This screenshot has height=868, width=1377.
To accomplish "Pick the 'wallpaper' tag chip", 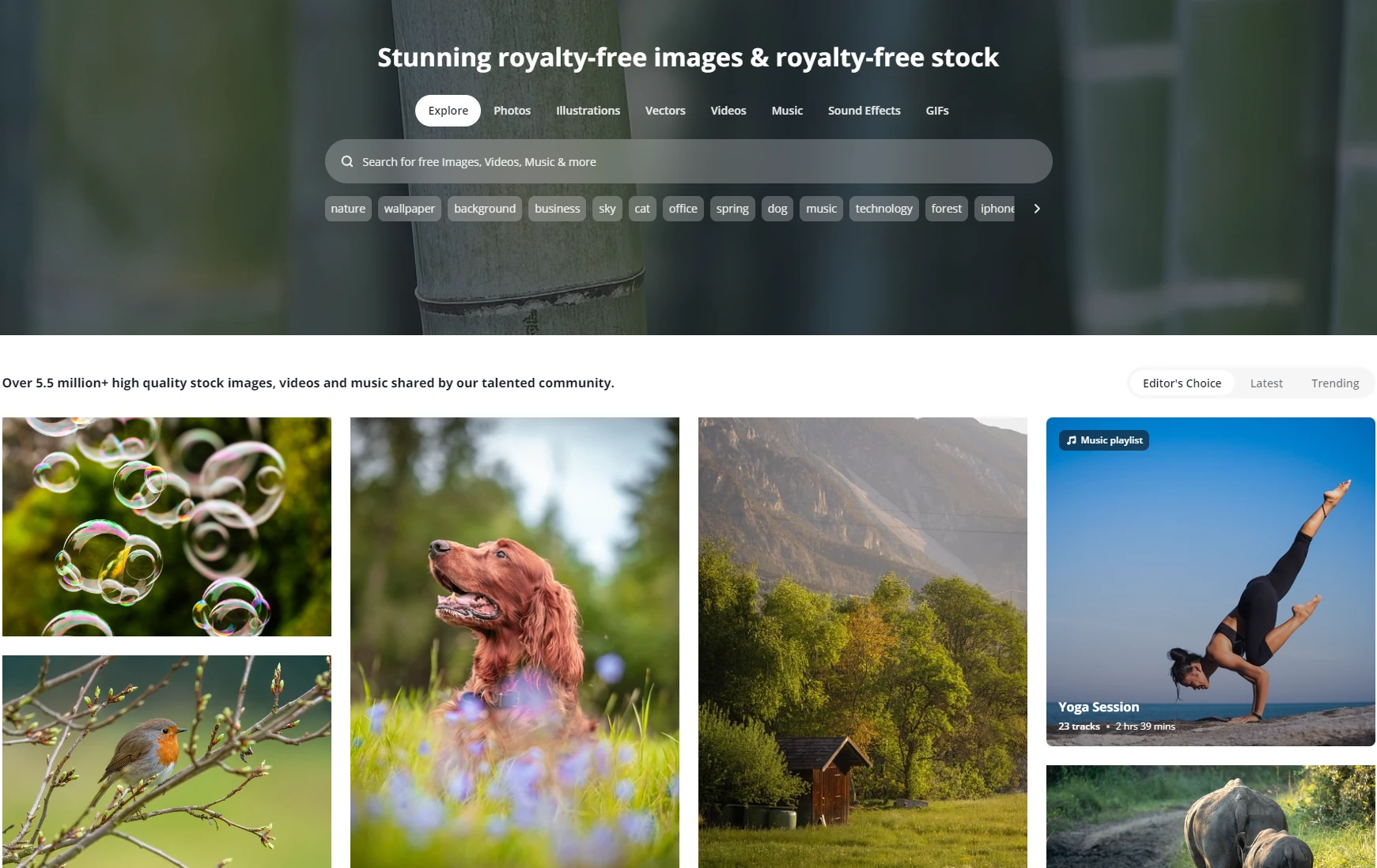I will (x=410, y=209).
